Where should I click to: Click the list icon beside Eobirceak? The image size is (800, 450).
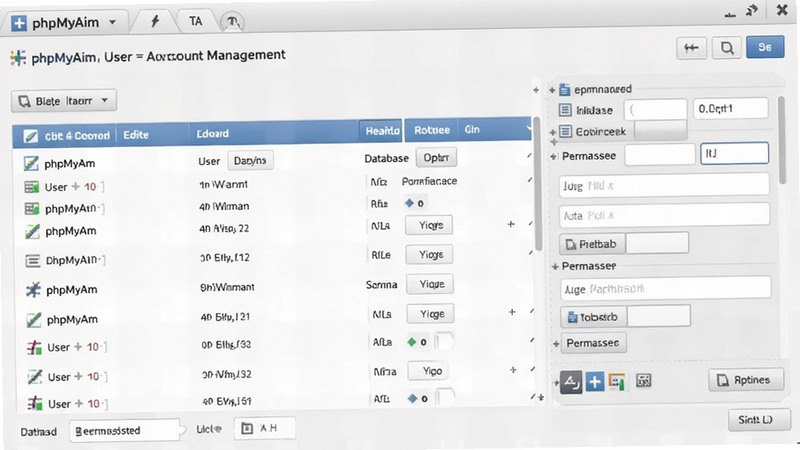click(x=565, y=132)
